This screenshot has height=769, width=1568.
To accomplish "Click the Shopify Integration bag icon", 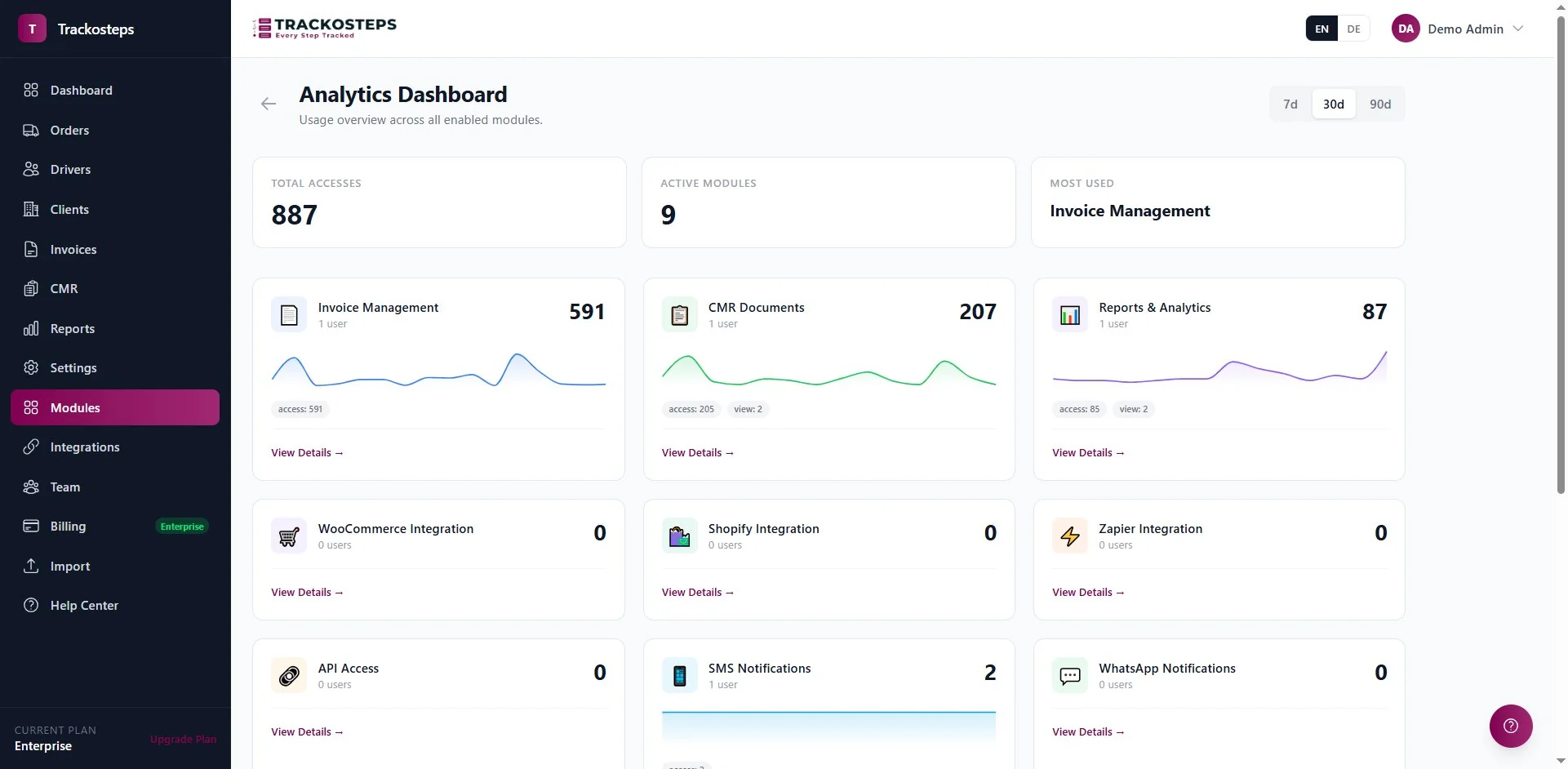I will (x=680, y=536).
